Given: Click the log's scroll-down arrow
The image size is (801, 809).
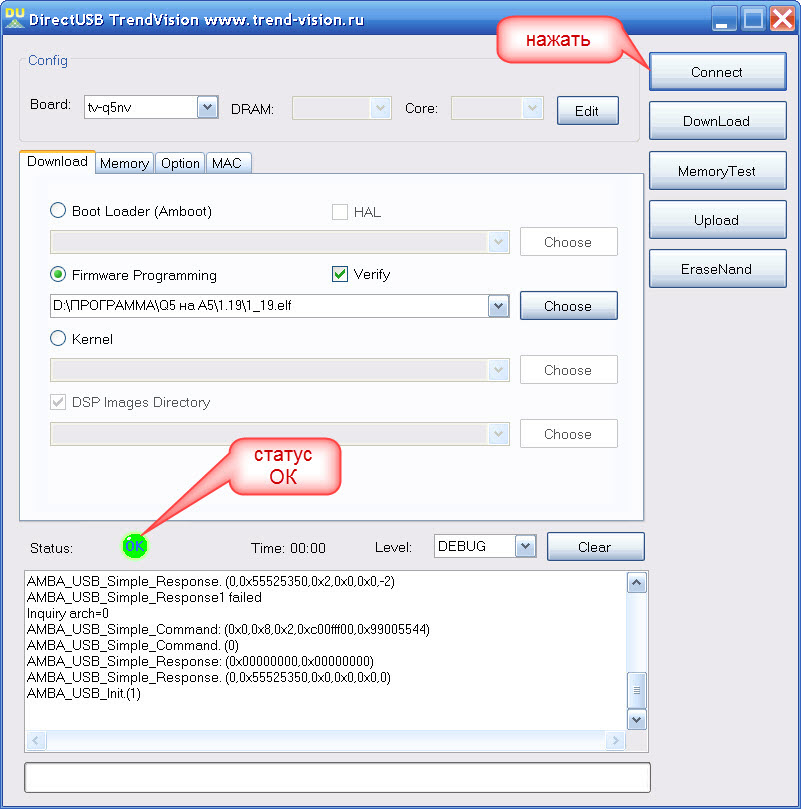Looking at the screenshot, I should pyautogui.click(x=636, y=719).
